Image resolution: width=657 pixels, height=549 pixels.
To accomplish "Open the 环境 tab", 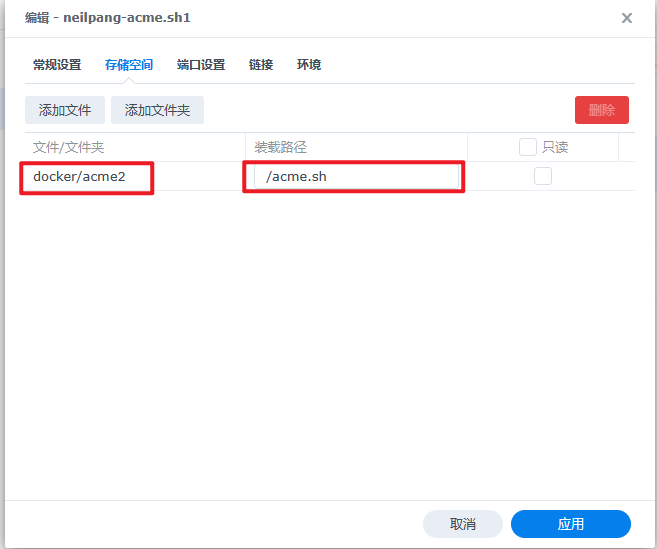I will 309,65.
